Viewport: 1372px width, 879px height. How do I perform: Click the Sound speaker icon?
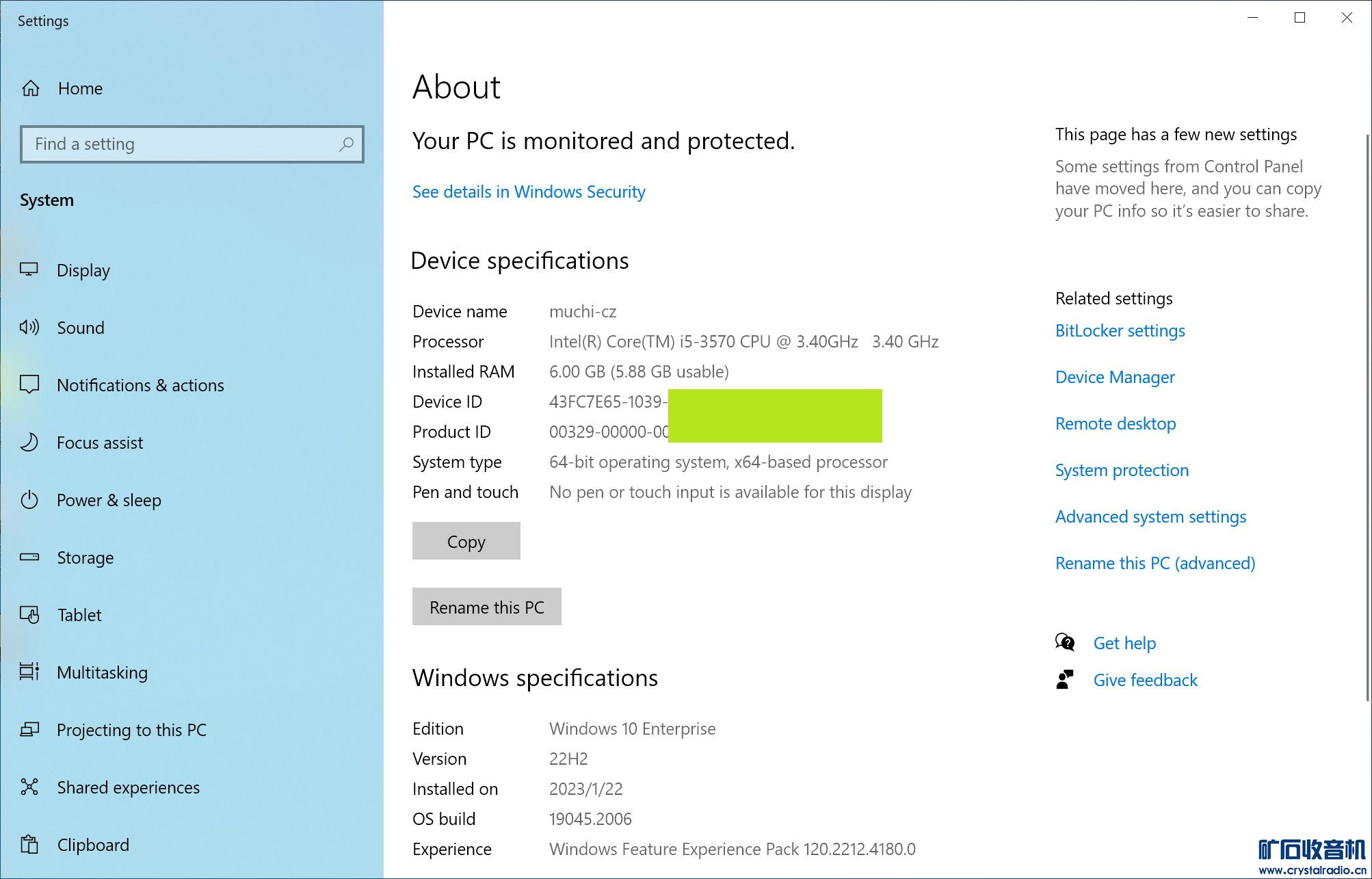tap(29, 328)
